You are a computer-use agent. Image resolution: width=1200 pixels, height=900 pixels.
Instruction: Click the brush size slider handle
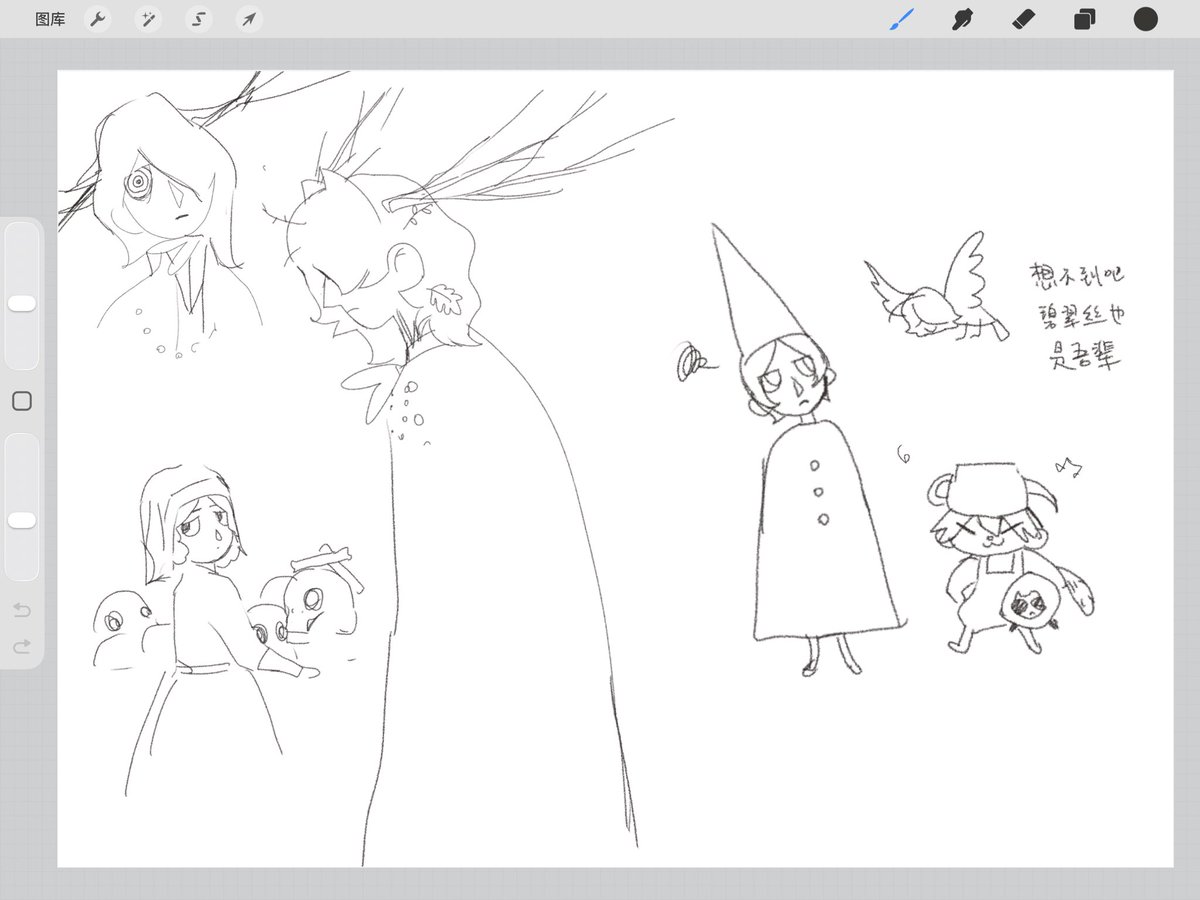(21, 303)
